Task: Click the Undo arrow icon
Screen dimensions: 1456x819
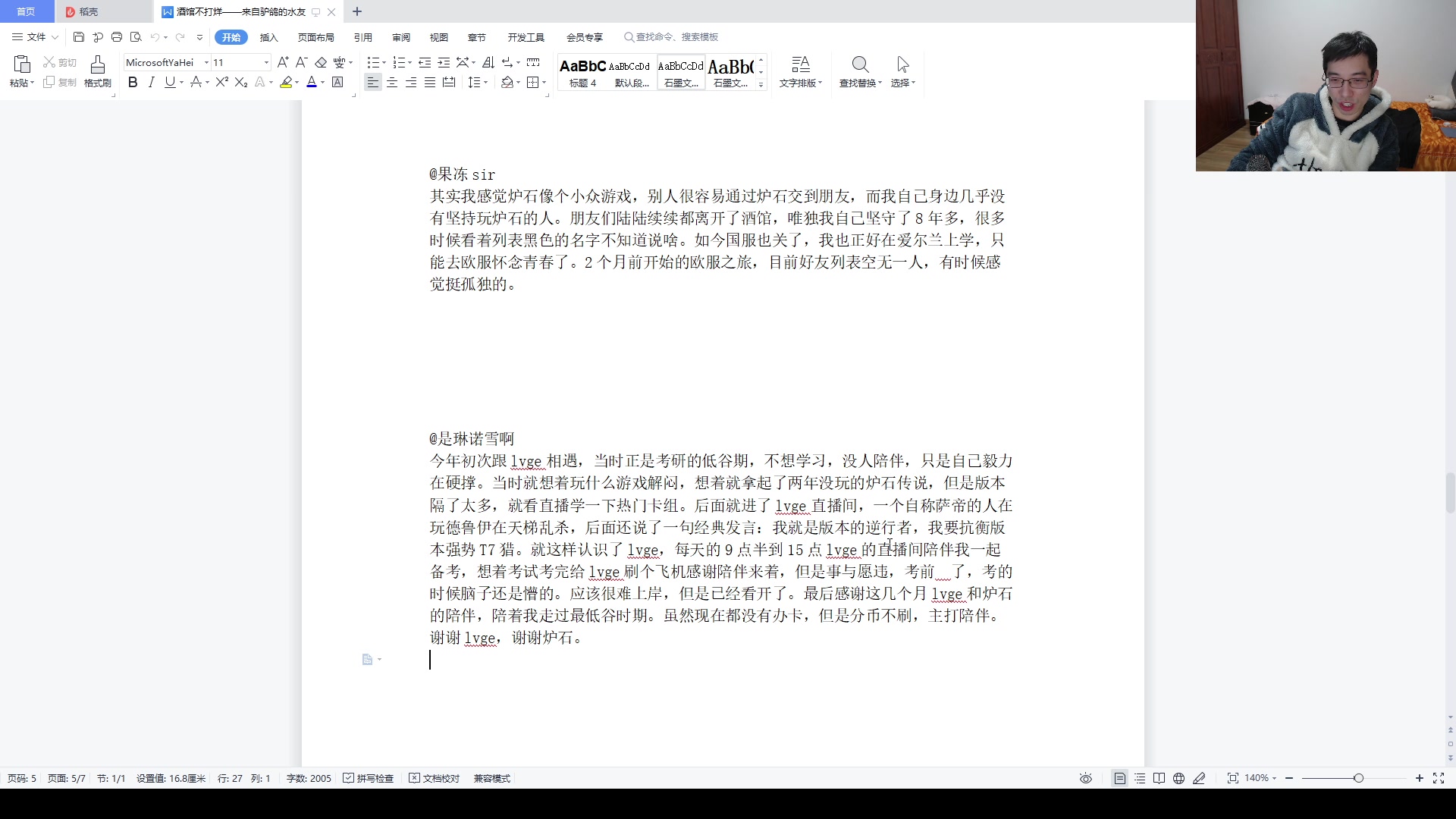Action: pyautogui.click(x=155, y=36)
